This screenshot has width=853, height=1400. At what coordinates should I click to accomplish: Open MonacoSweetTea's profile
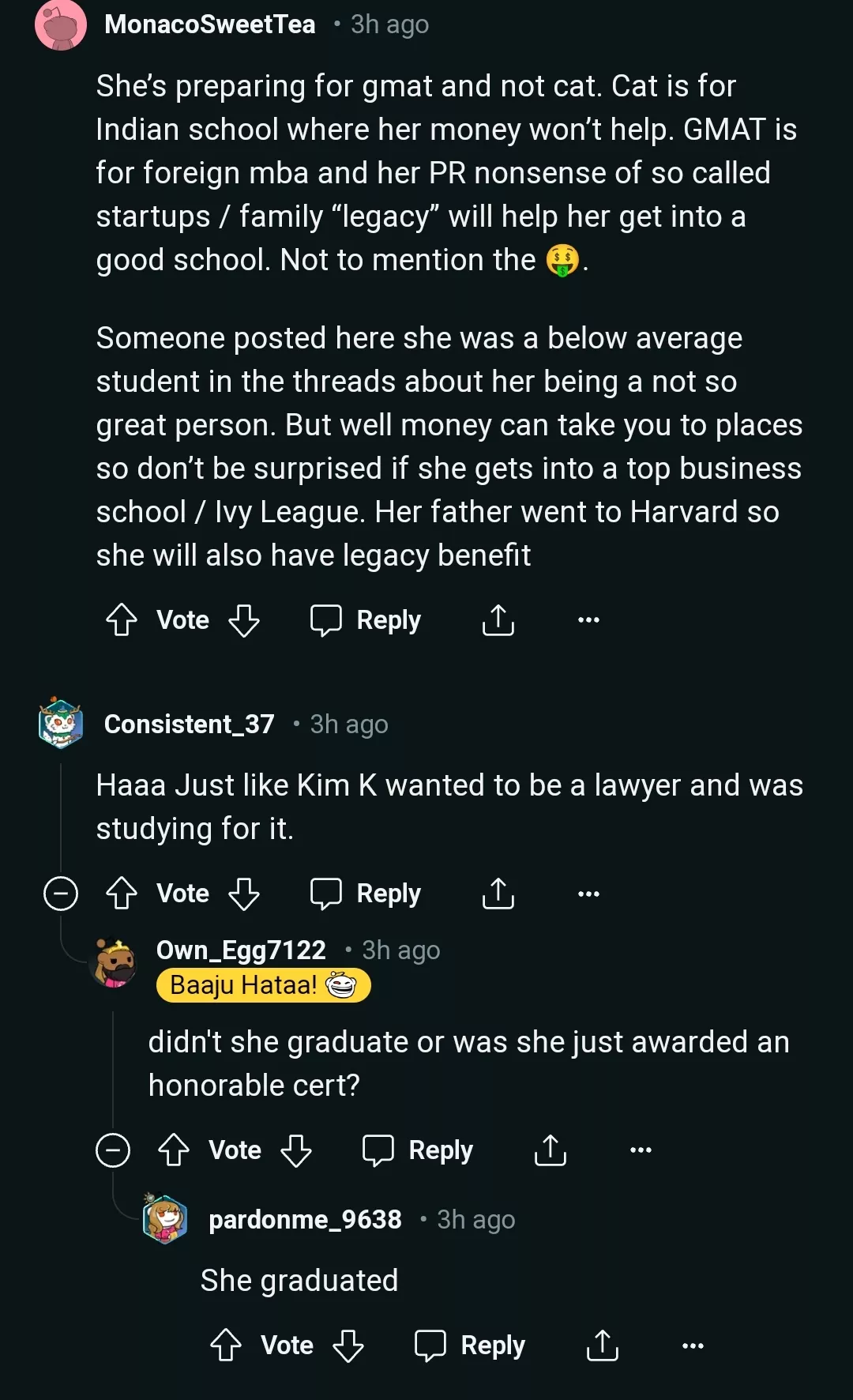pyautogui.click(x=211, y=24)
